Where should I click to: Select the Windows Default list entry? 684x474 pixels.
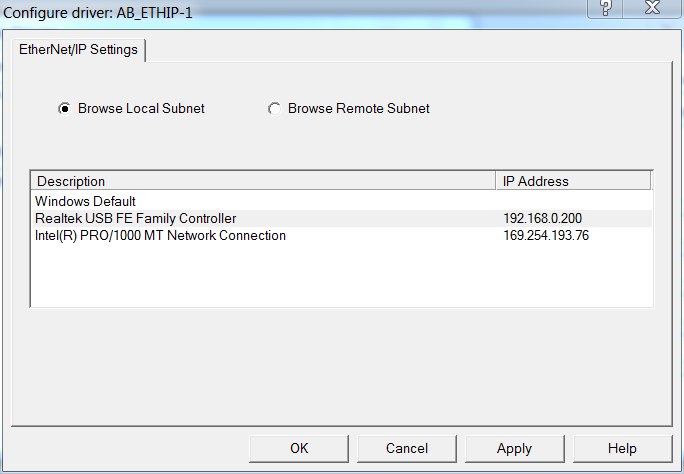coord(85,201)
